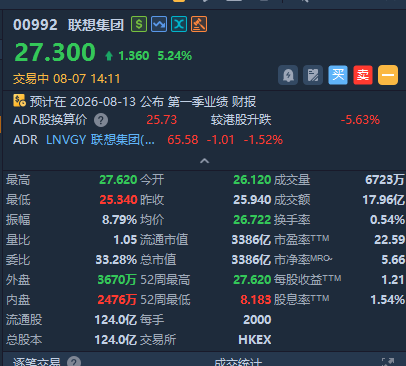Click the -5.63% 较港股升跌 value
This screenshot has height=366, width=406.
[x=360, y=120]
